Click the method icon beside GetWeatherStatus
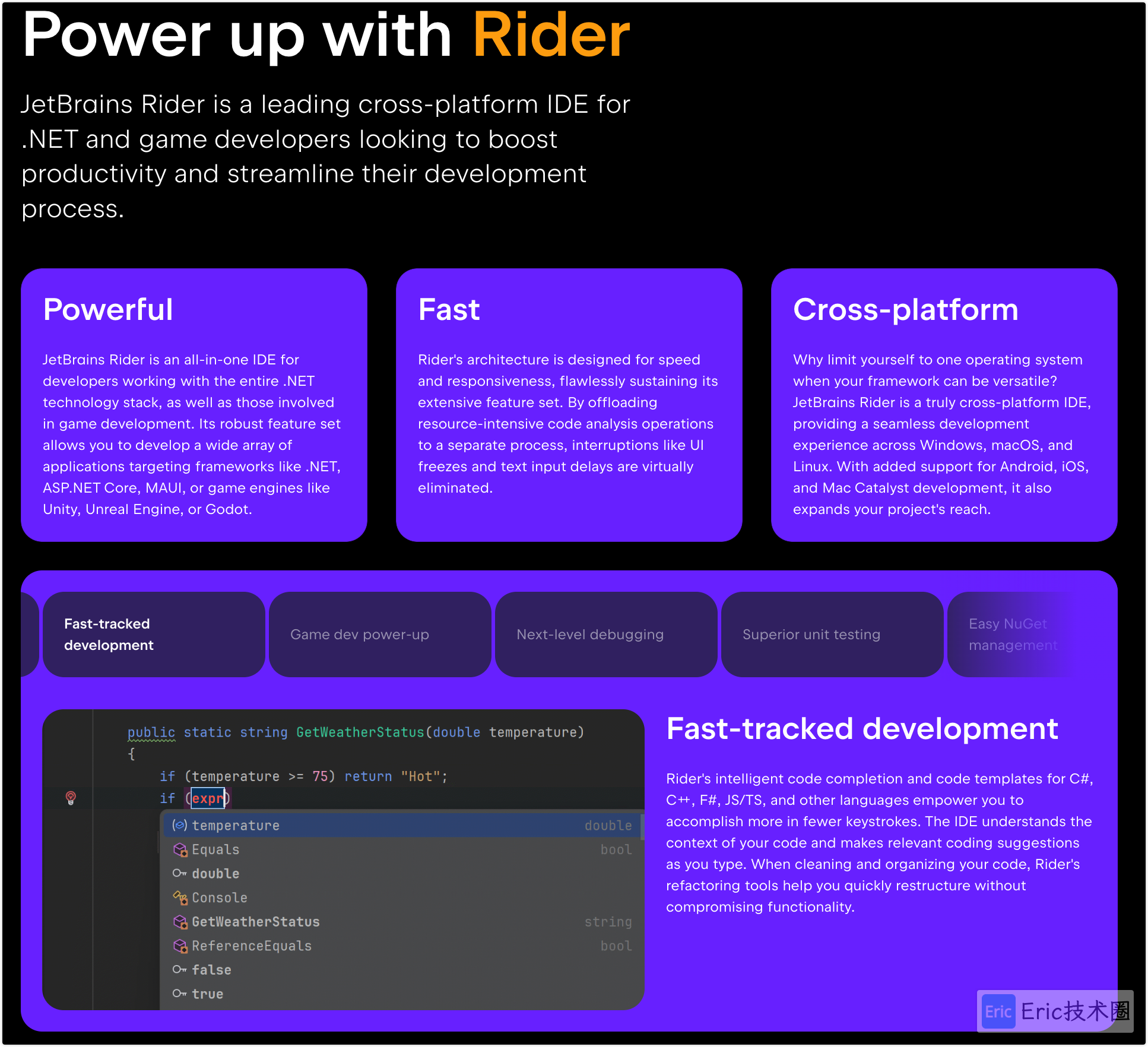 tap(180, 922)
